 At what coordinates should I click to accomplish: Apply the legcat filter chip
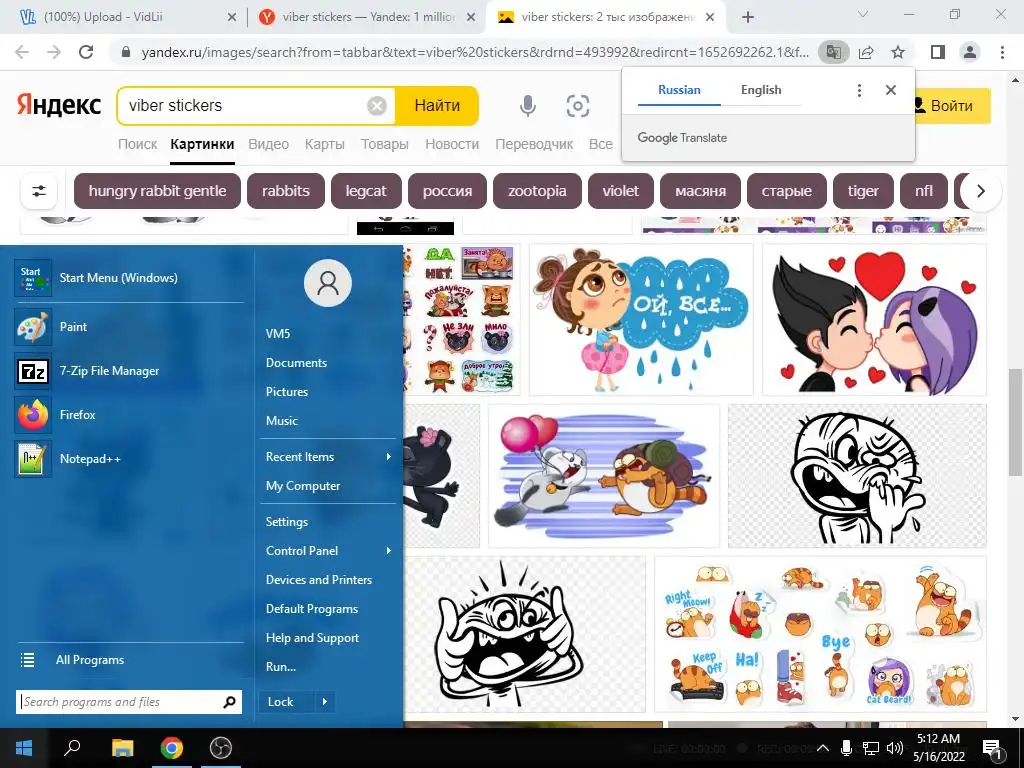(x=366, y=191)
